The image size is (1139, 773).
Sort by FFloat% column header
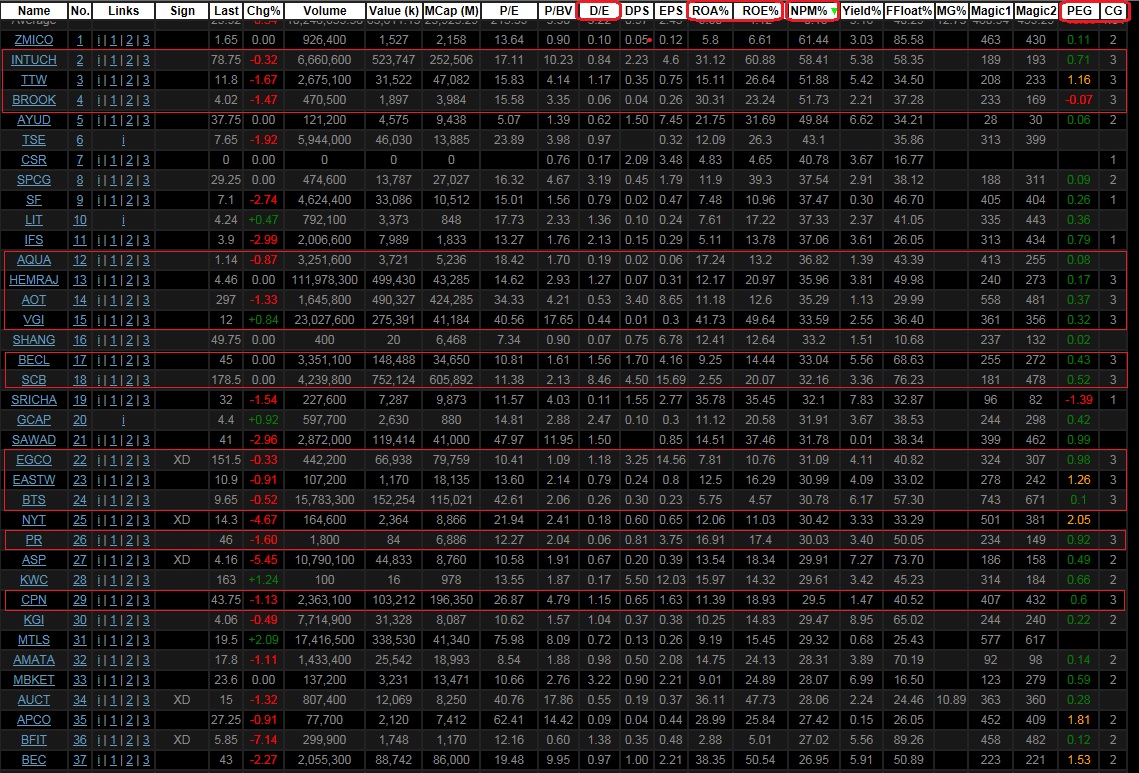tap(909, 11)
